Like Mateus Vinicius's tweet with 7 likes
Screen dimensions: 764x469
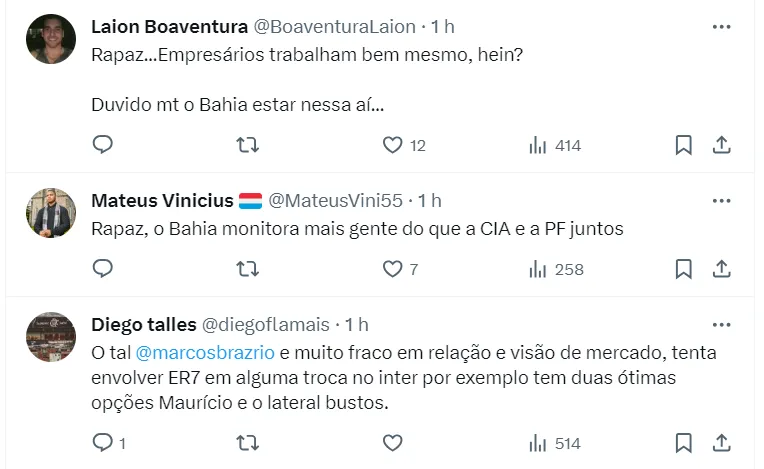tap(393, 269)
